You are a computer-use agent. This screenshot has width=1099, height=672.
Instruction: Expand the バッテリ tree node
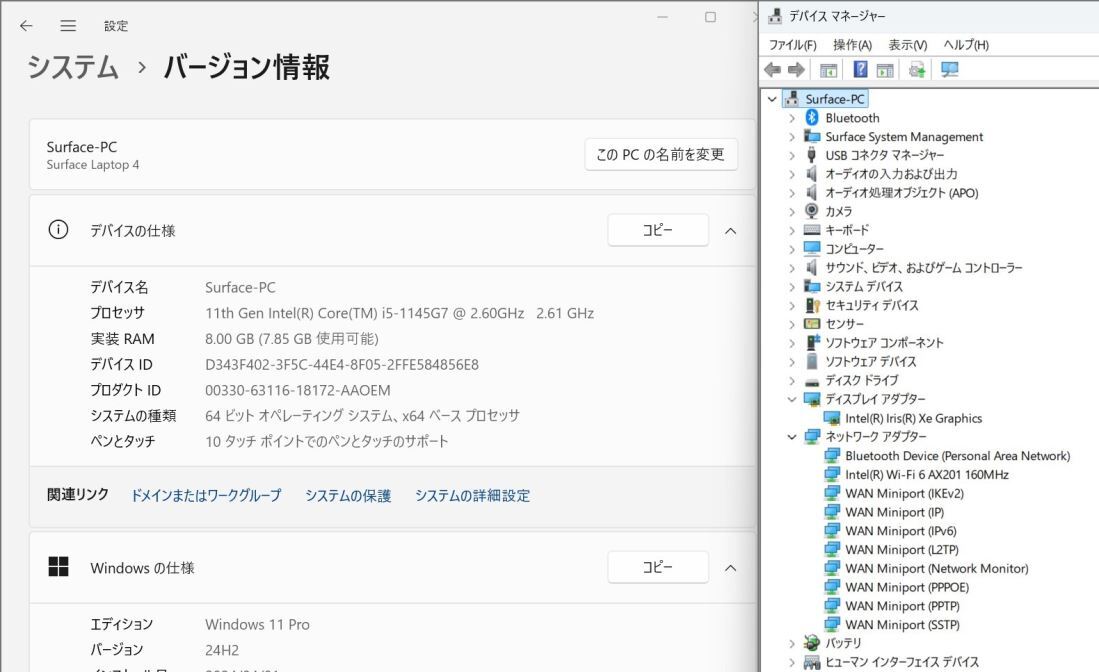[792, 643]
